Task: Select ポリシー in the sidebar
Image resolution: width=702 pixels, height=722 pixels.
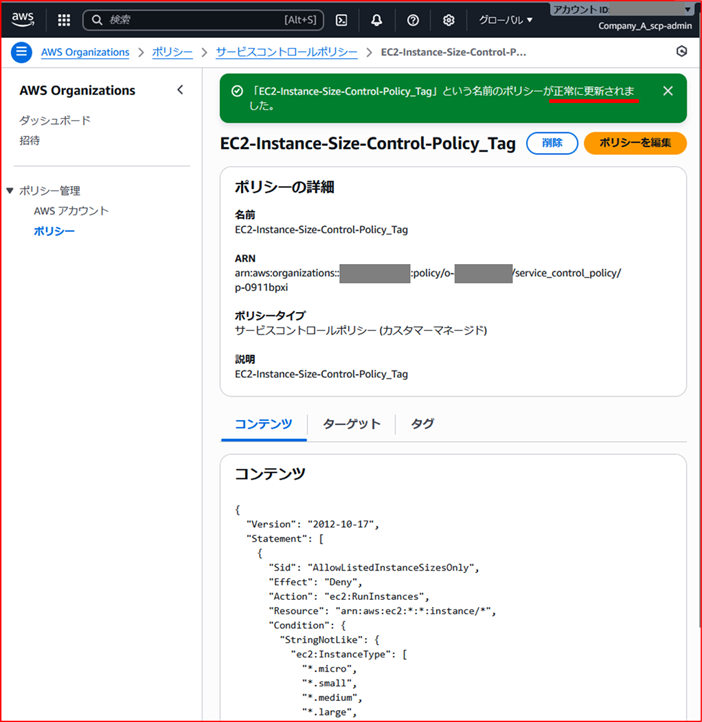Action: tap(54, 231)
